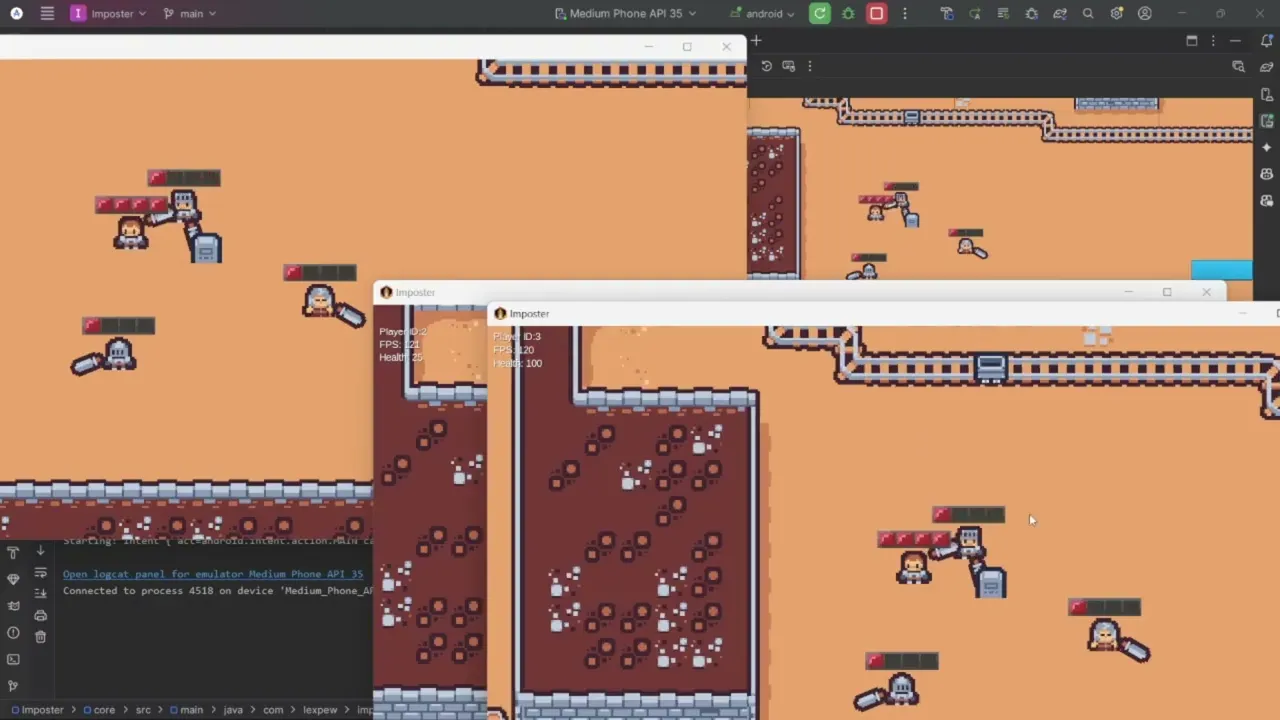The width and height of the screenshot is (1280, 720).
Task: Toggle the emulator window mode icon
Action: pyautogui.click(x=1191, y=41)
